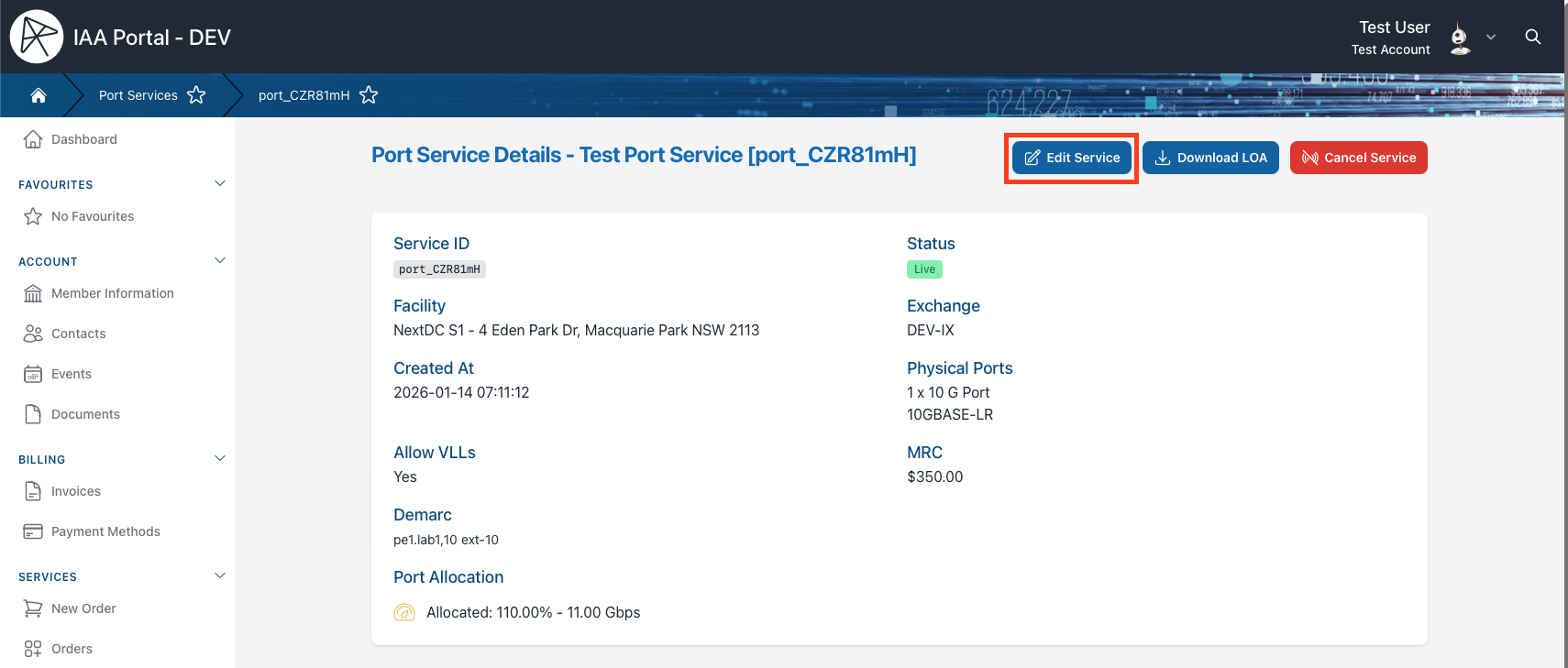The height and width of the screenshot is (668, 1568).
Task: Open Dashboard from the sidebar
Action: click(x=83, y=139)
